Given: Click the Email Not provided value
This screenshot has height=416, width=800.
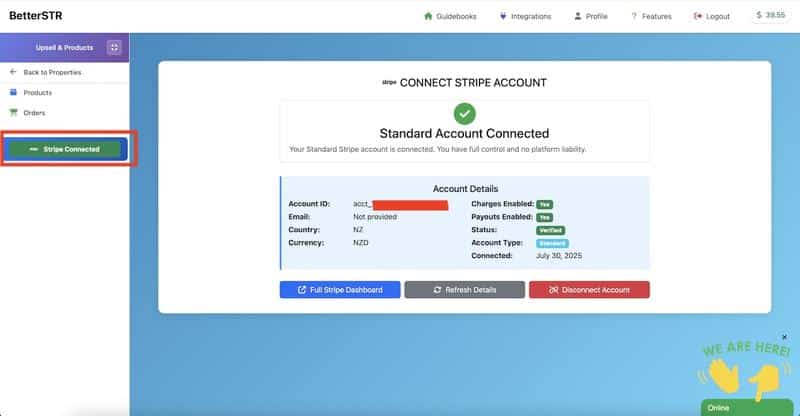Looking at the screenshot, I should tap(374, 217).
